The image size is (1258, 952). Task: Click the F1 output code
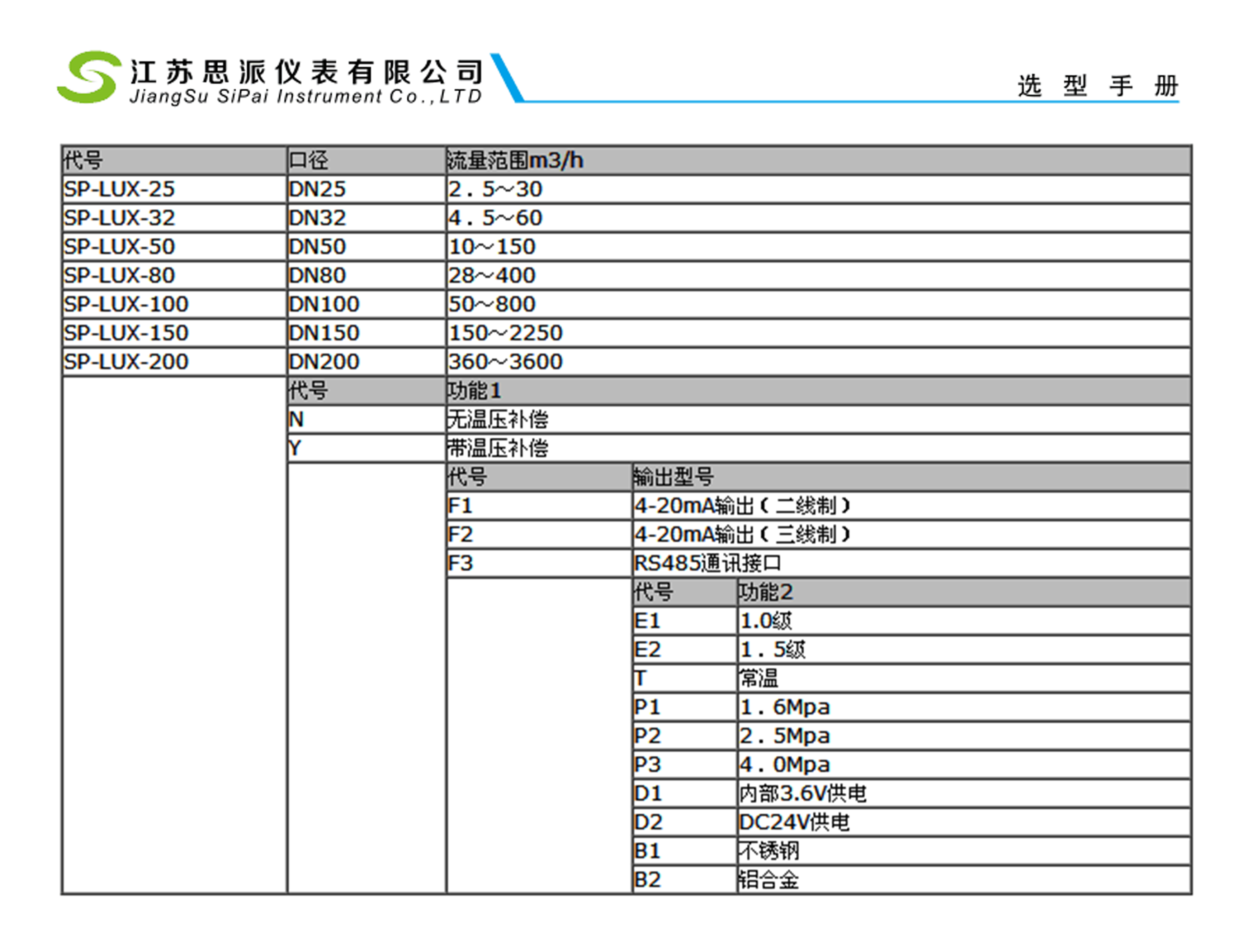(539, 505)
